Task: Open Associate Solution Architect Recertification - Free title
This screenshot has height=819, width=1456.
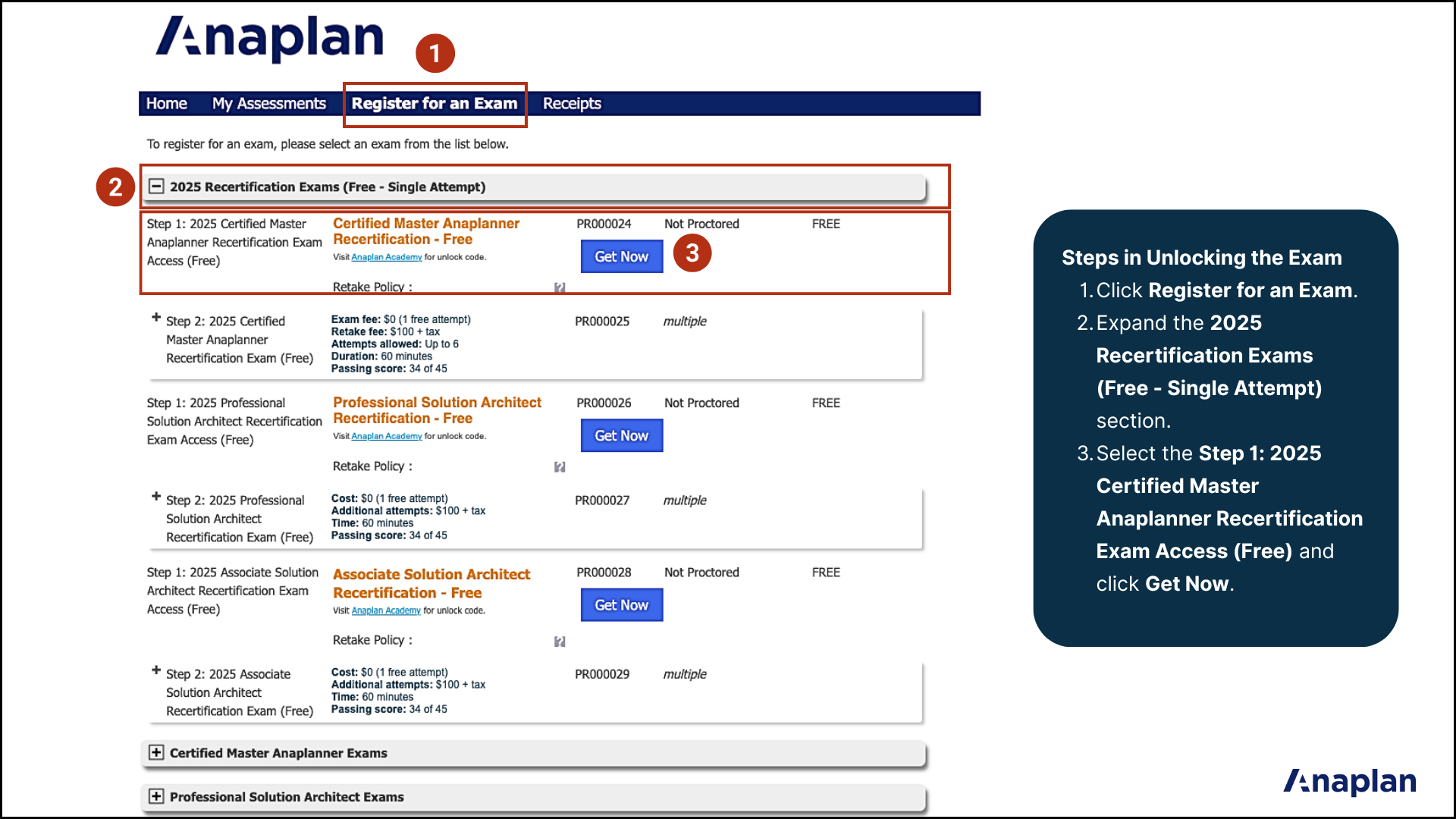Action: point(431,584)
